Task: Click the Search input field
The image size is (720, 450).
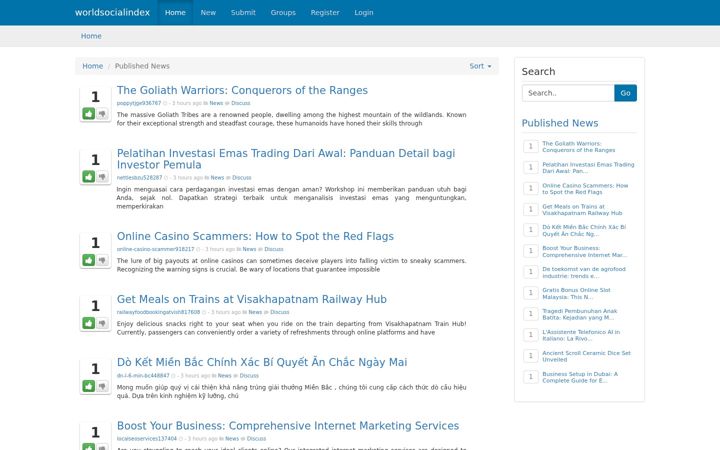Action: tap(568, 93)
